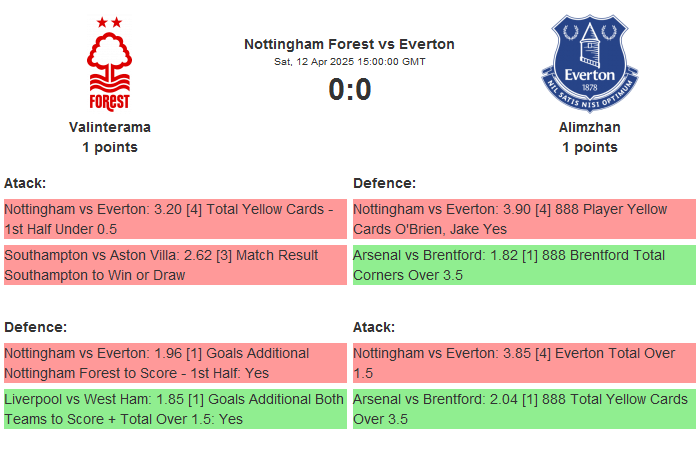Select the Valinterama player name
The height and width of the screenshot is (460, 700).
pyautogui.click(x=110, y=127)
